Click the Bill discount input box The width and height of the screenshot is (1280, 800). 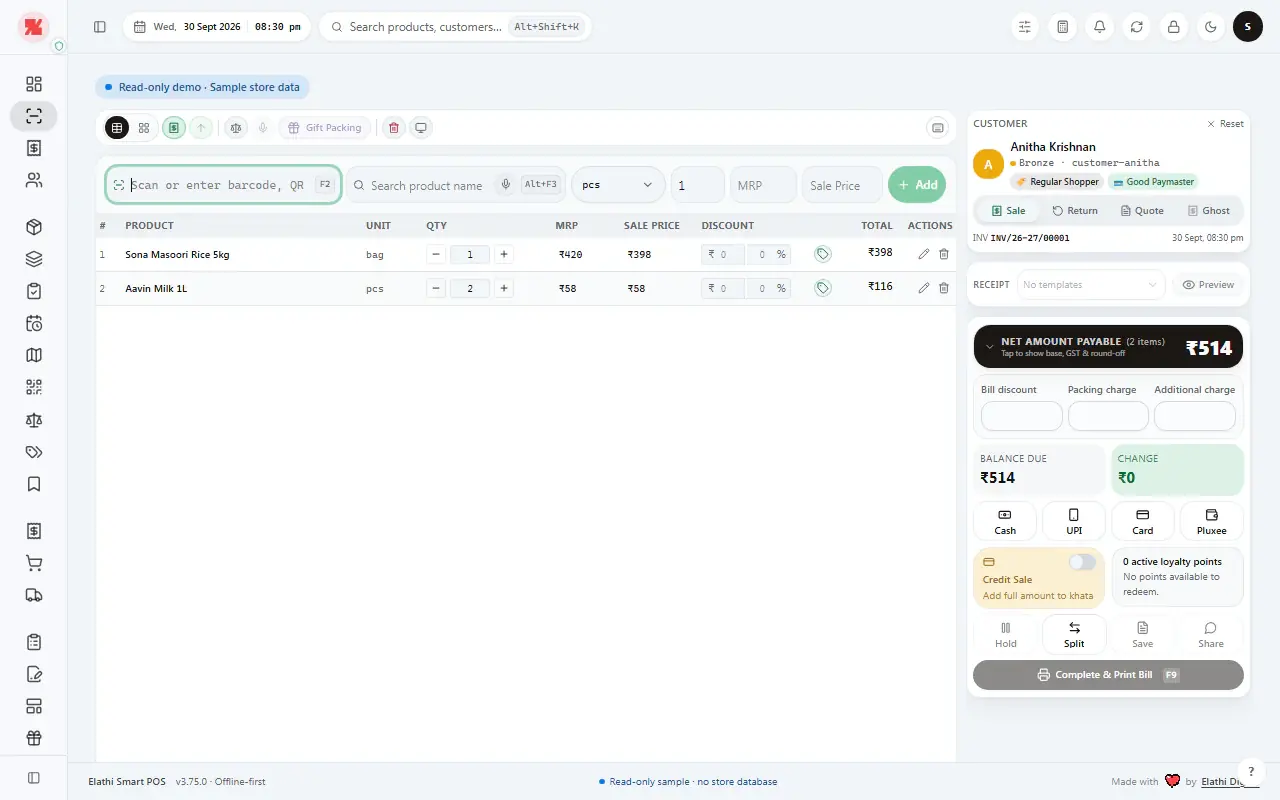click(1022, 416)
